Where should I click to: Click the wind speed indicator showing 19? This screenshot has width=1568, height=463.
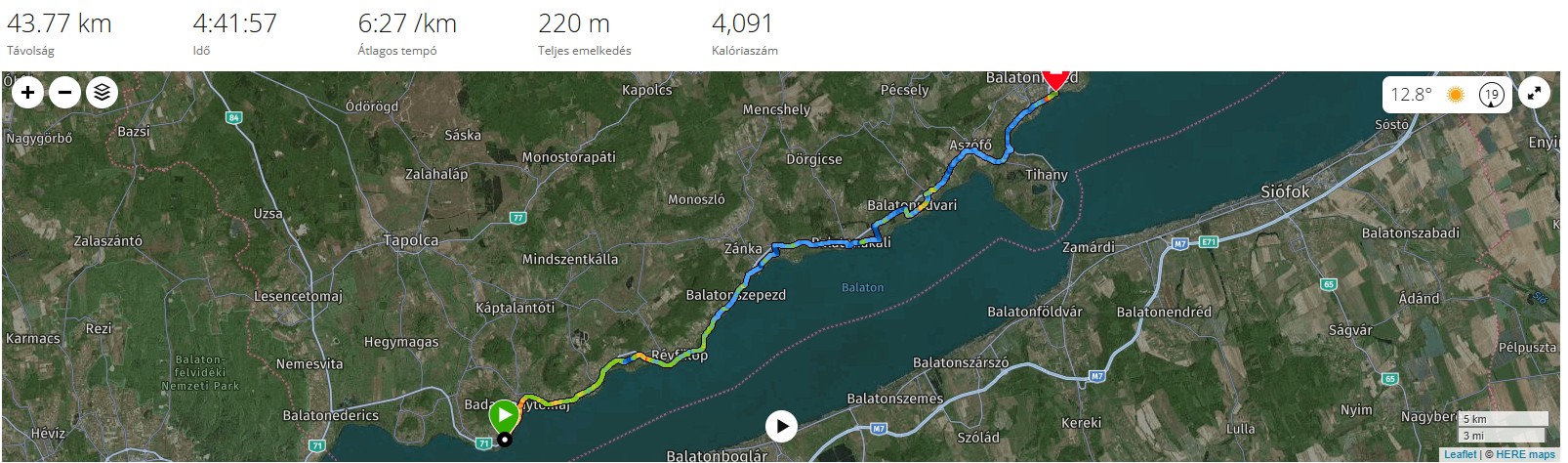pyautogui.click(x=1491, y=95)
